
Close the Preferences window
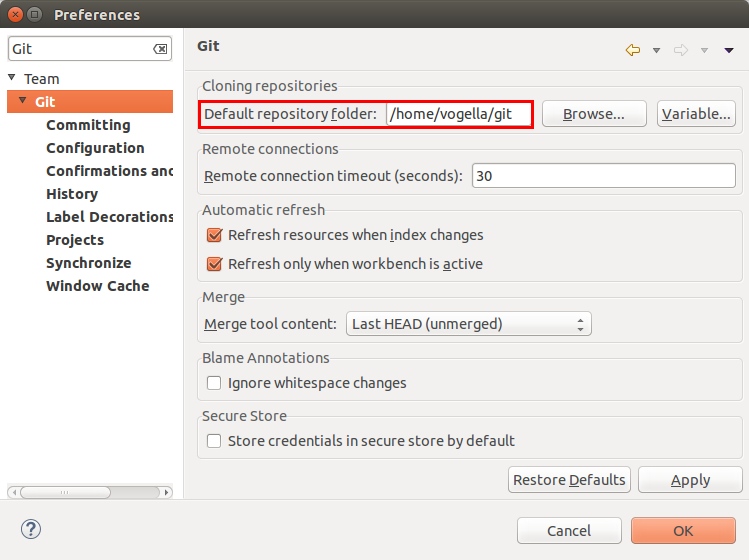tap(16, 15)
